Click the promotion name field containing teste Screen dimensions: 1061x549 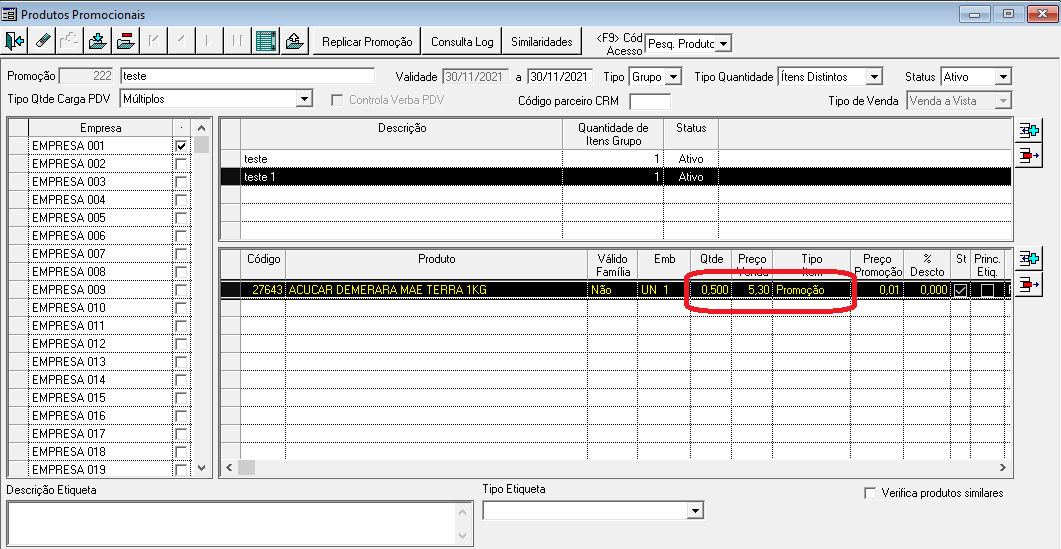(x=247, y=76)
